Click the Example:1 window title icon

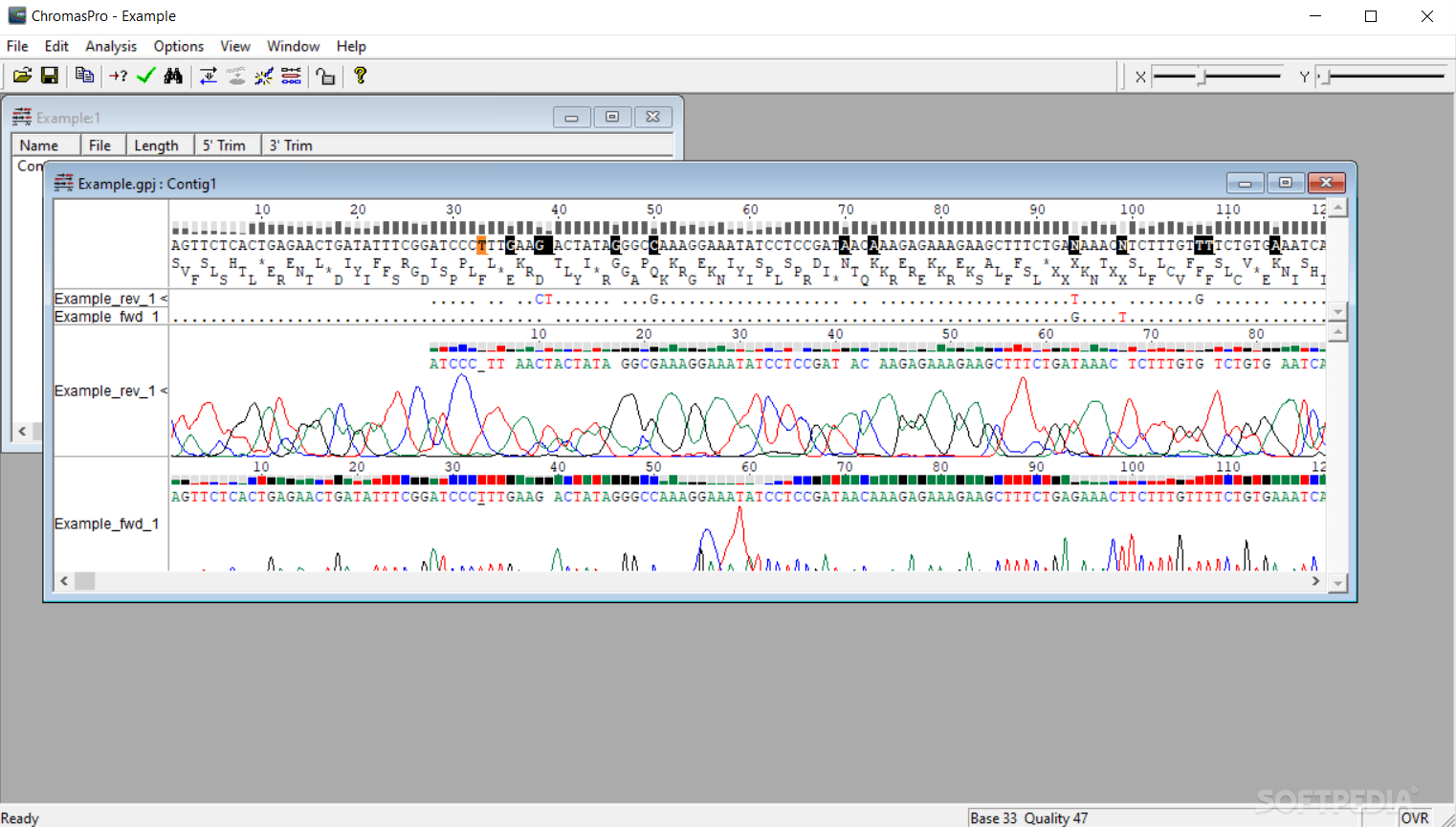(x=22, y=117)
